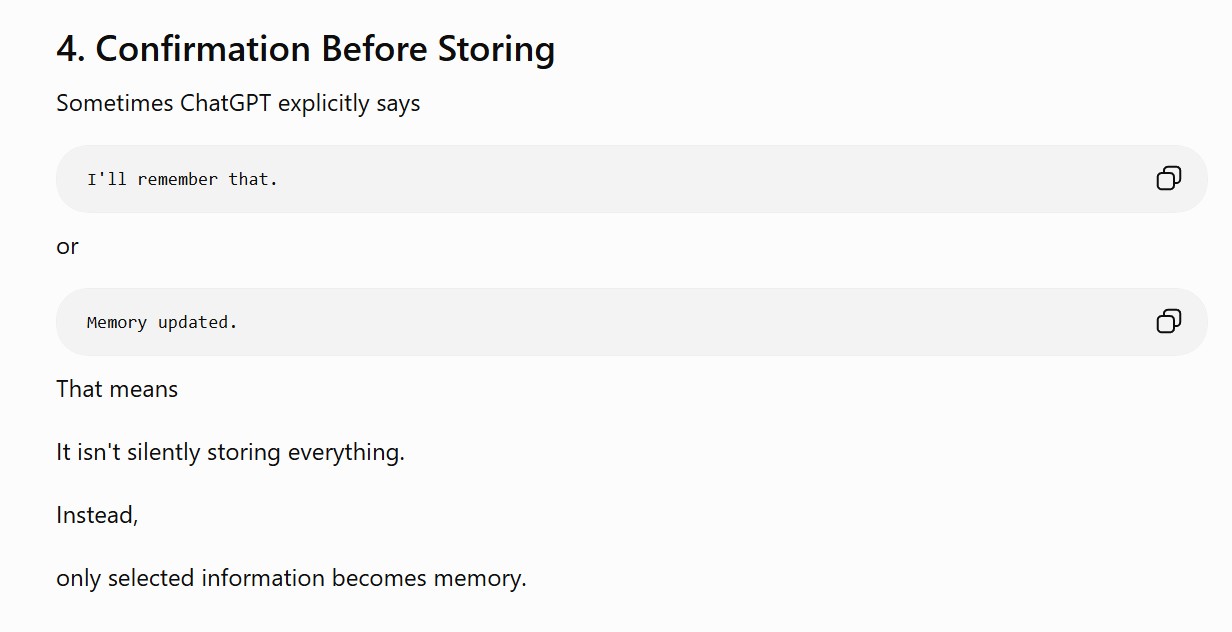Click the number "4." in the heading
This screenshot has height=632, width=1232.
[x=71, y=49]
